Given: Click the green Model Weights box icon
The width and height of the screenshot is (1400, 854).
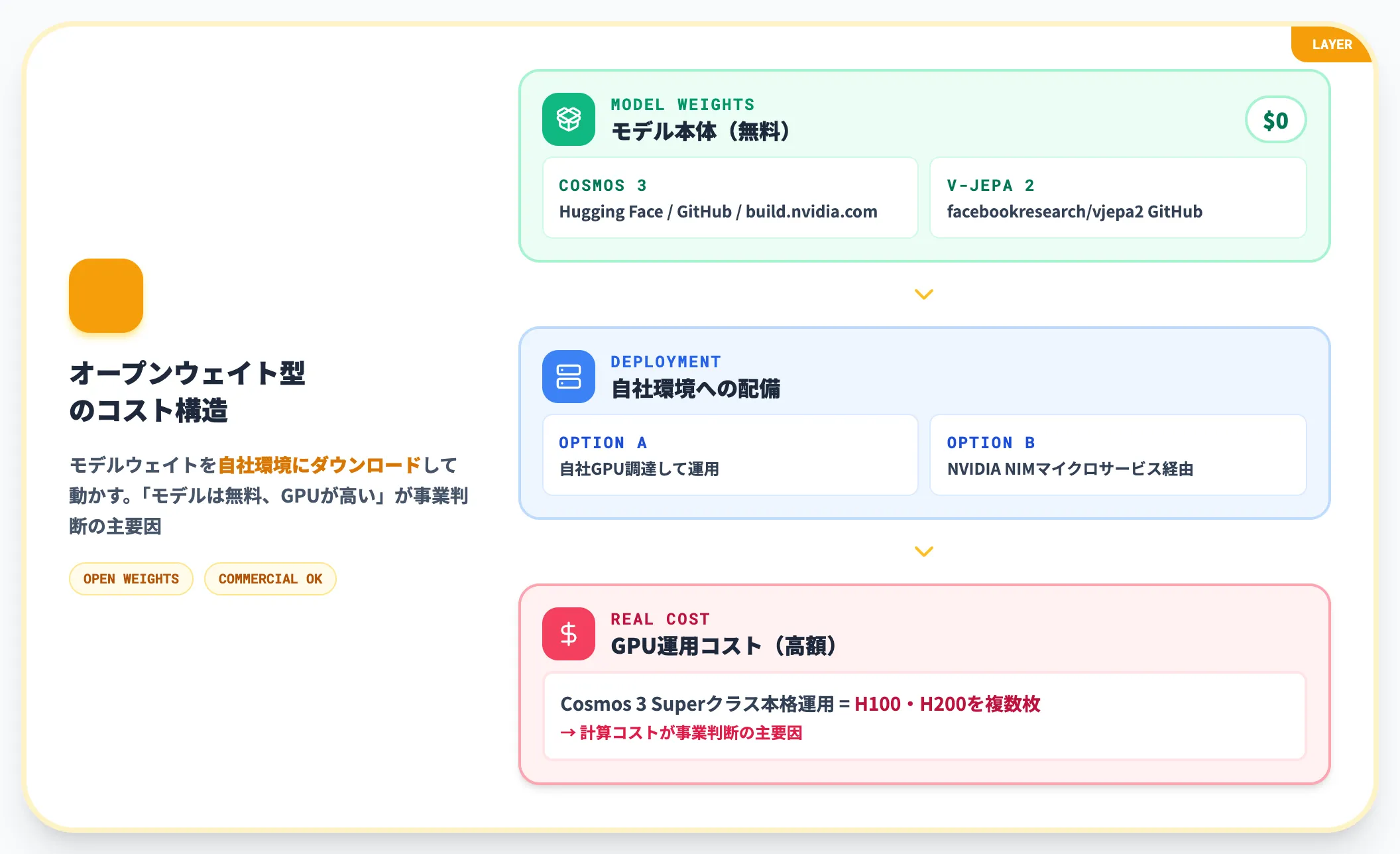Looking at the screenshot, I should [x=569, y=119].
